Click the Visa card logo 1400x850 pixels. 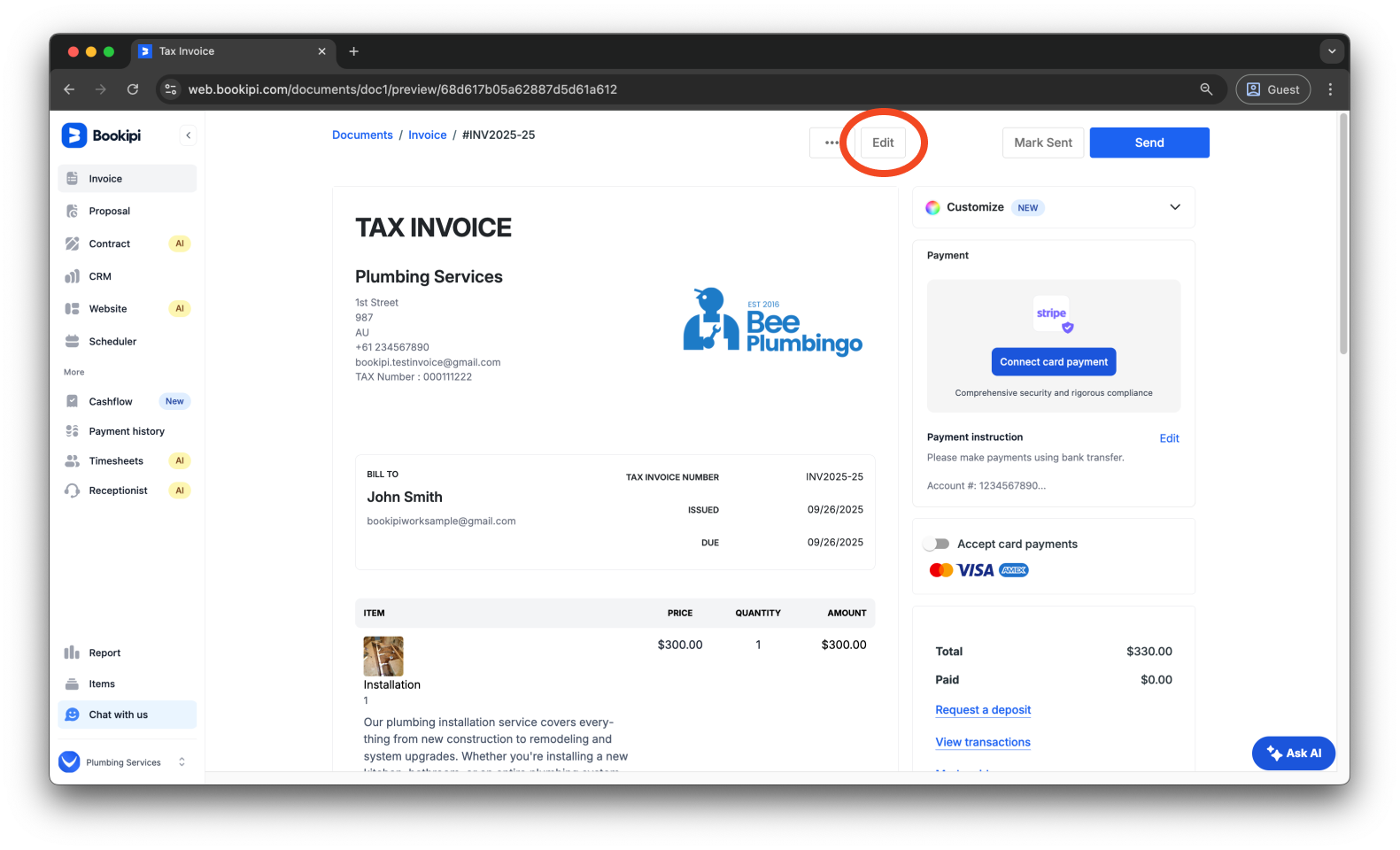point(976,570)
